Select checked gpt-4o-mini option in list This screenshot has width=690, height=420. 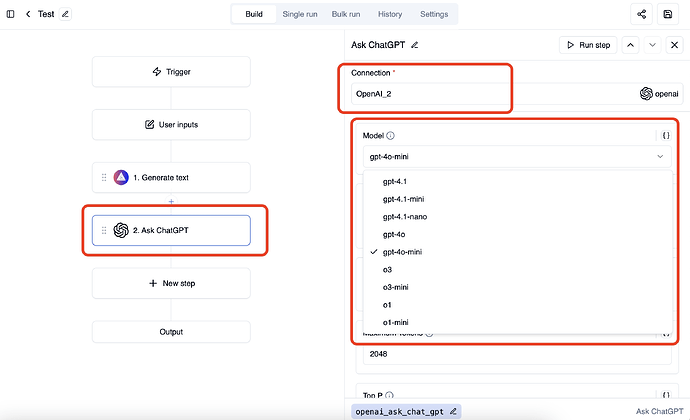pos(518,252)
